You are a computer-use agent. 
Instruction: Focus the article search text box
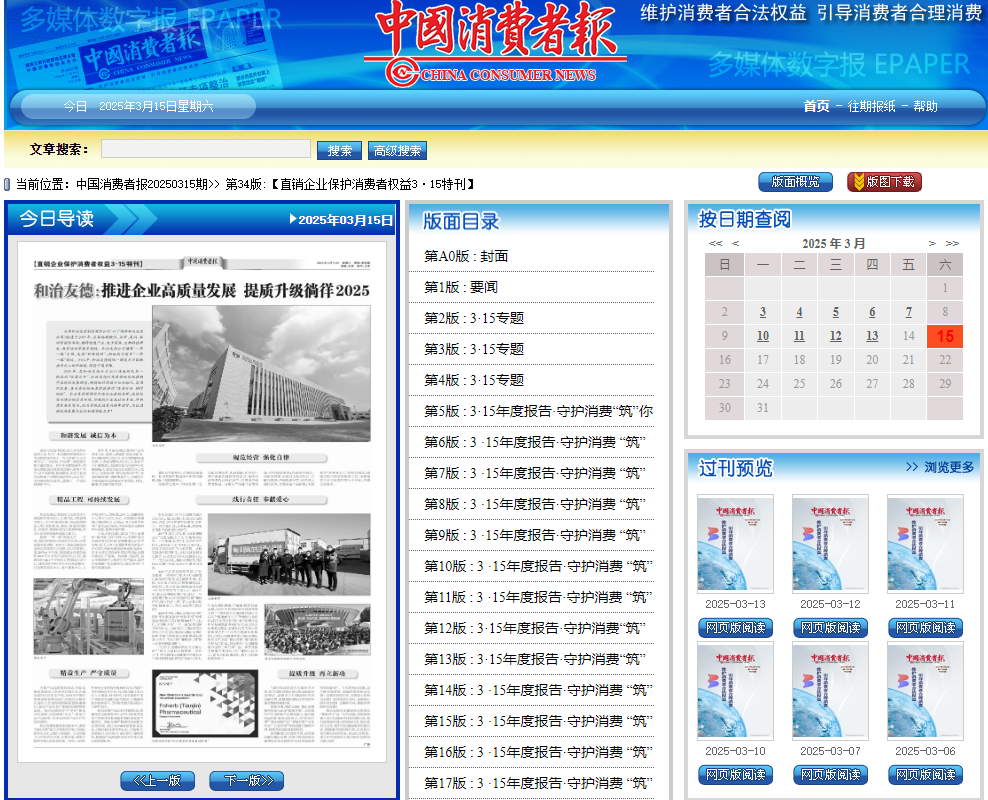tap(205, 149)
